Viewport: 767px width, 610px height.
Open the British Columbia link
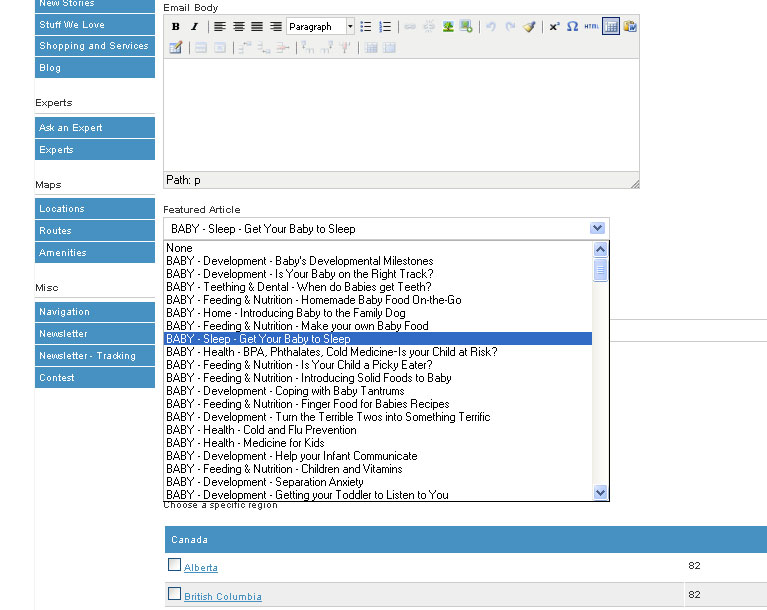coord(222,597)
